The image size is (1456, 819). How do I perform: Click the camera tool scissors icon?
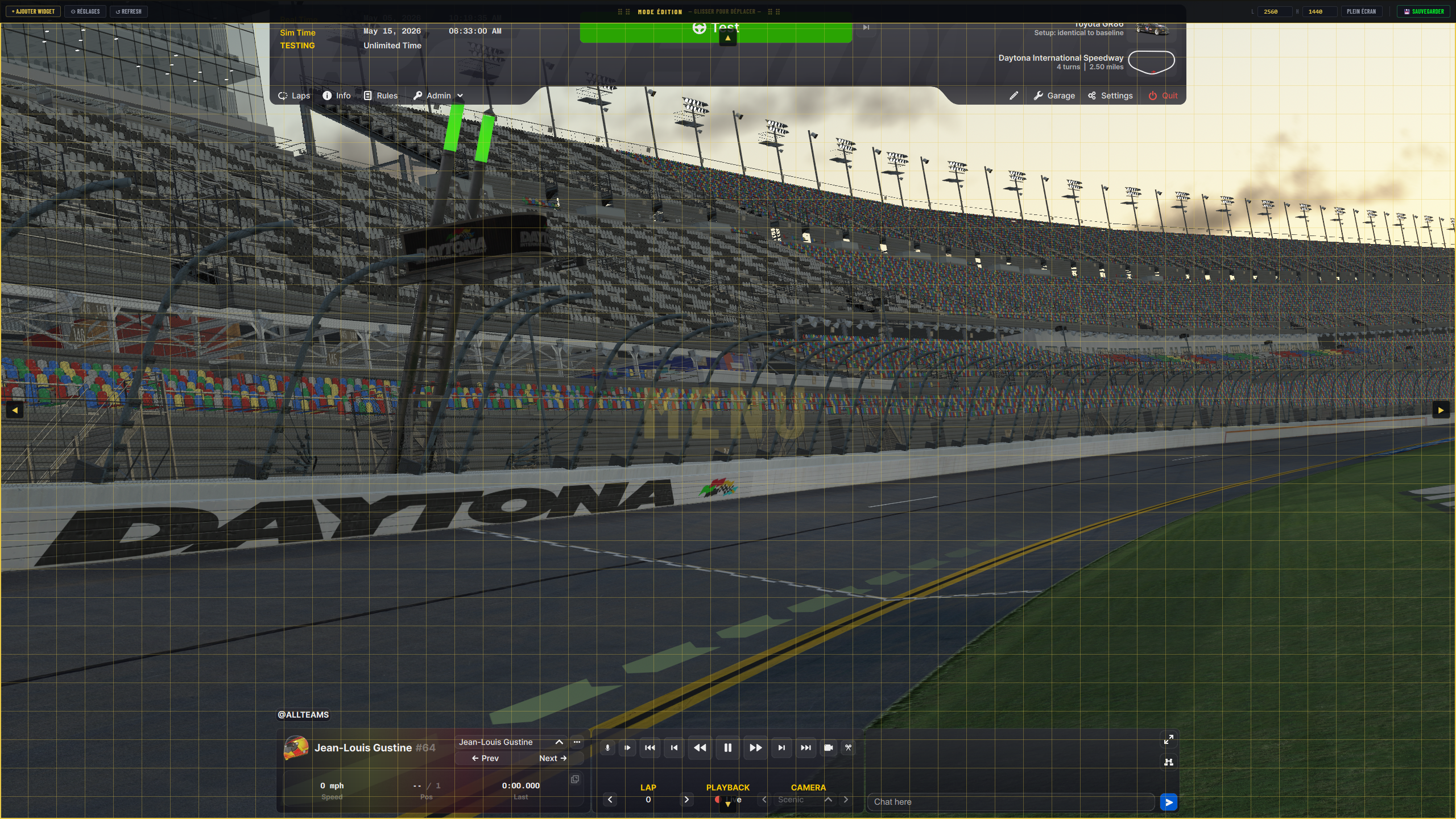point(848,748)
